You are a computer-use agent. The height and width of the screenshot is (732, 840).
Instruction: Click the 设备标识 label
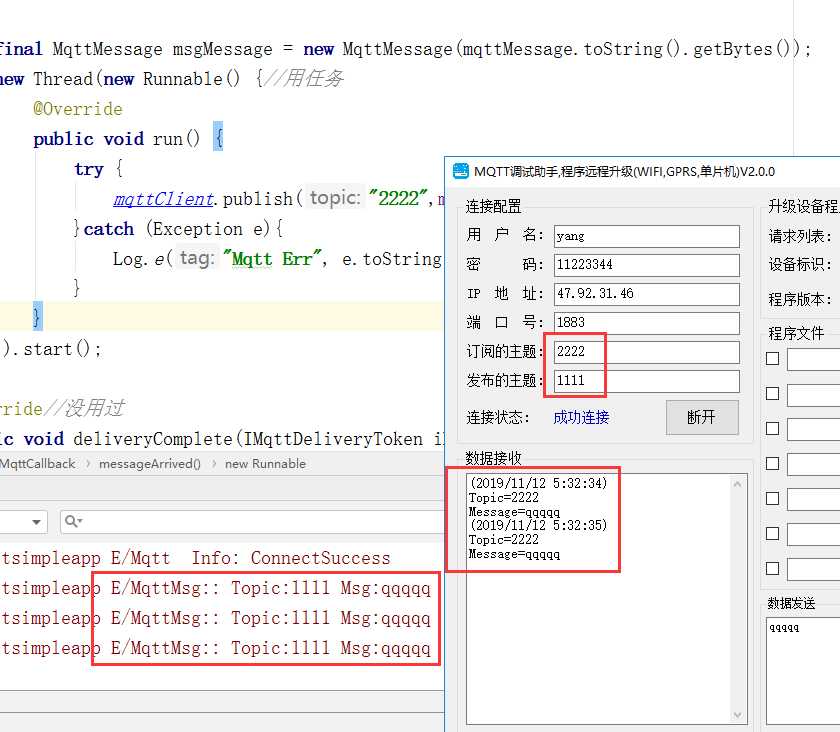(x=800, y=264)
